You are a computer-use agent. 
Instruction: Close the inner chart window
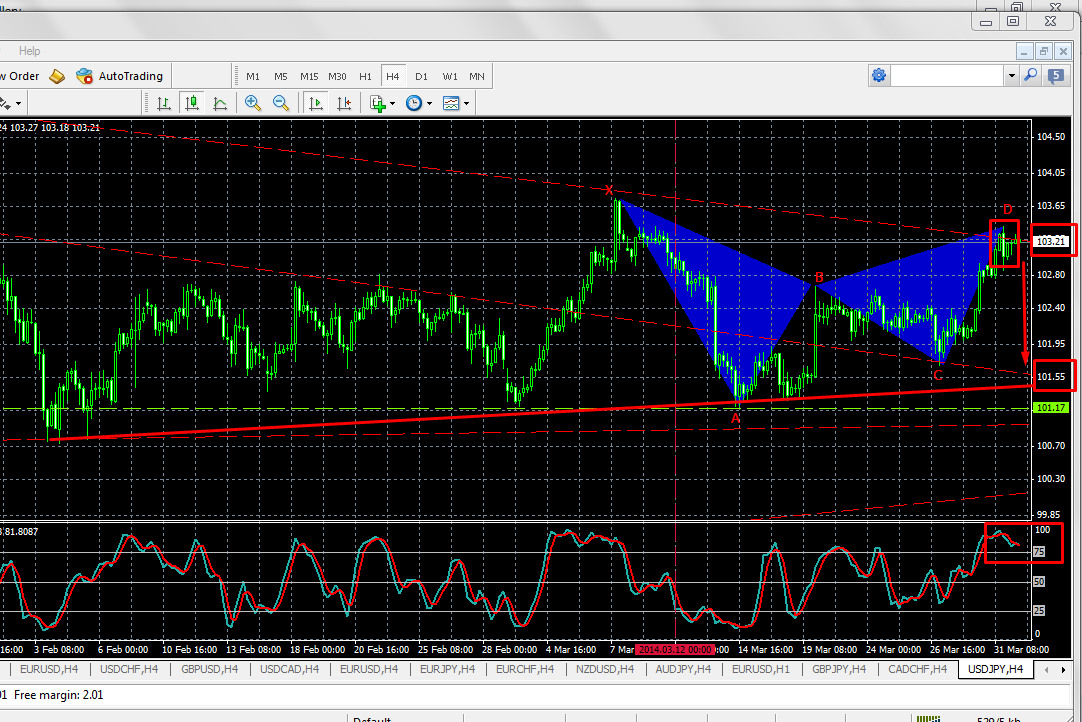[x=1063, y=51]
